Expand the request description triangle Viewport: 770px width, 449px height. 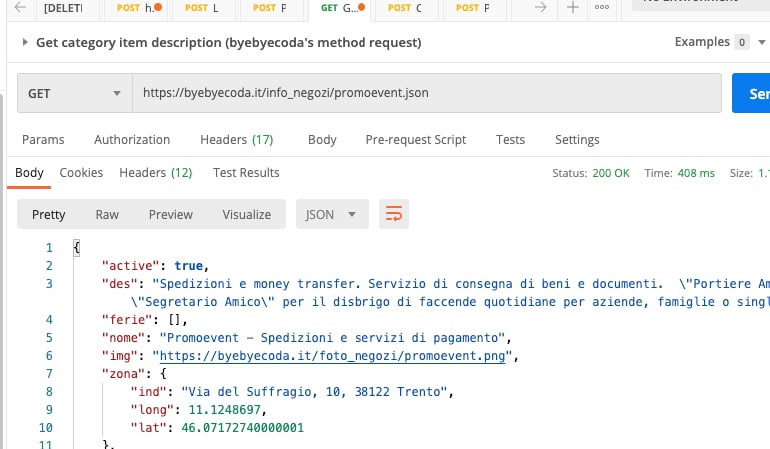pyautogui.click(x=25, y=42)
